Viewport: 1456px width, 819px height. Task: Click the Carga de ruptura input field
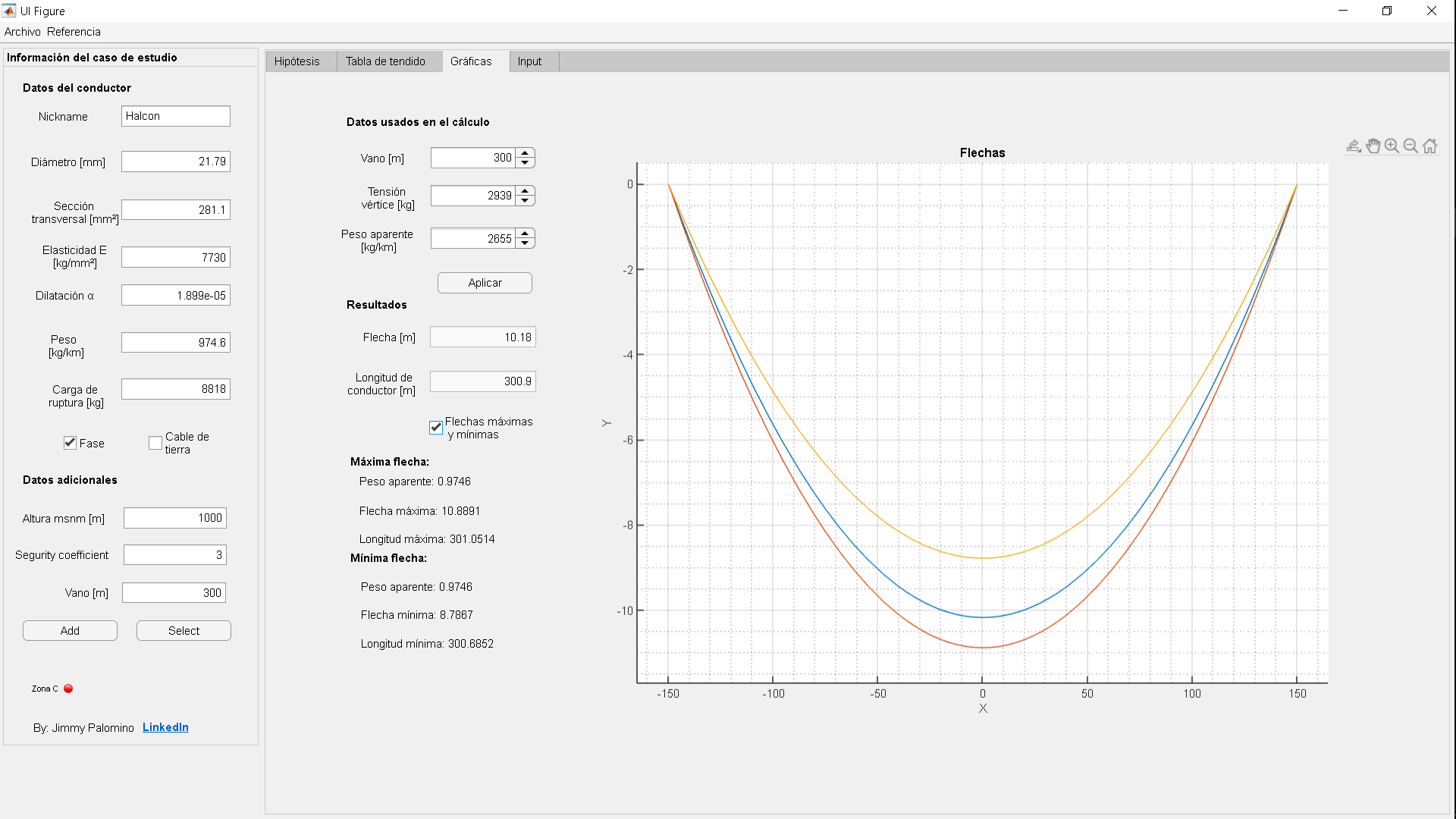coord(176,389)
